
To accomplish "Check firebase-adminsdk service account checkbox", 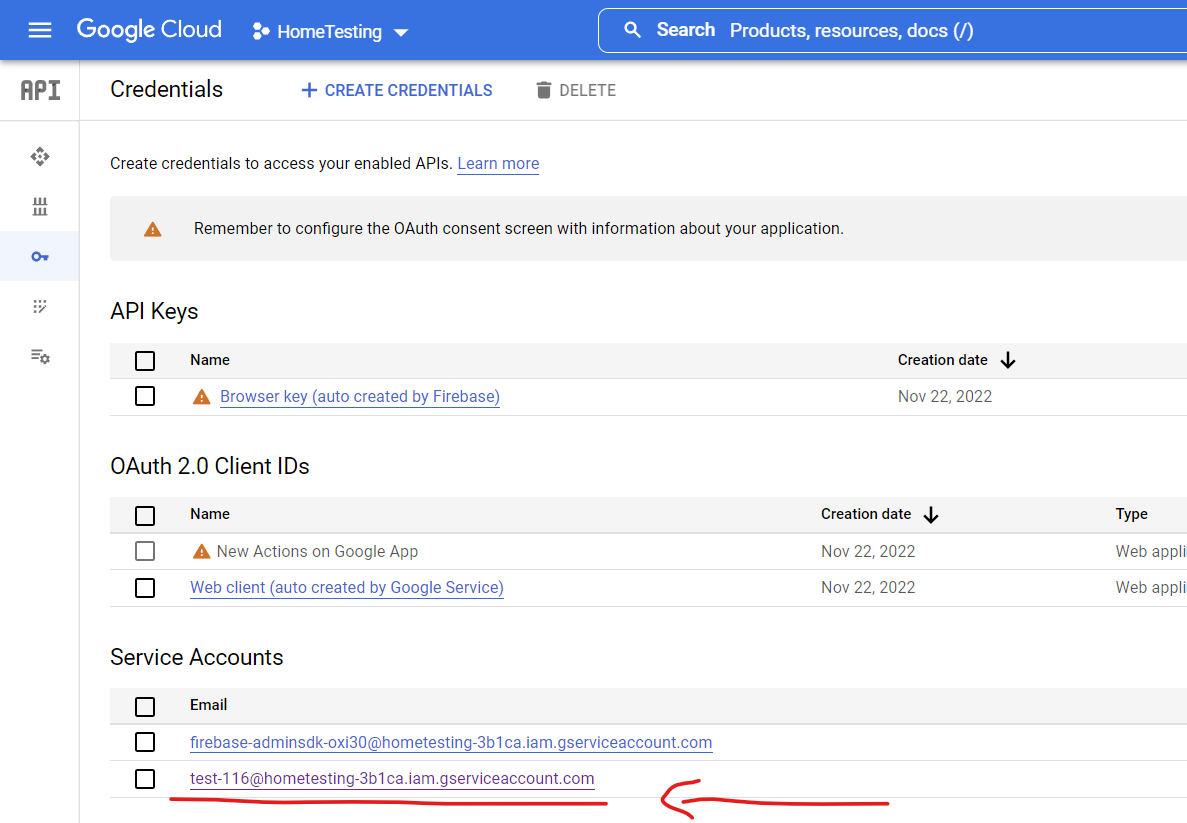I will coord(145,742).
